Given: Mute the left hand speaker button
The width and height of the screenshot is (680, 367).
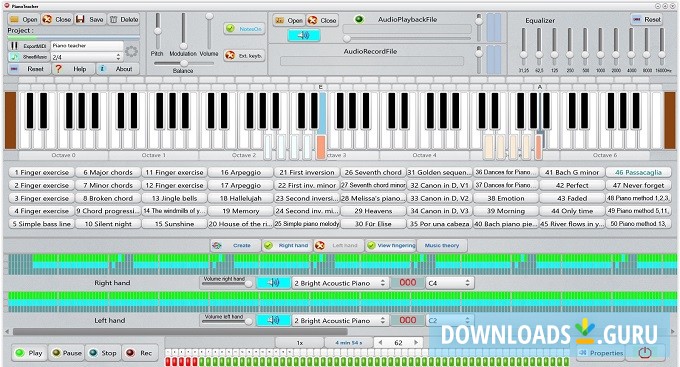Looking at the screenshot, I should [274, 321].
